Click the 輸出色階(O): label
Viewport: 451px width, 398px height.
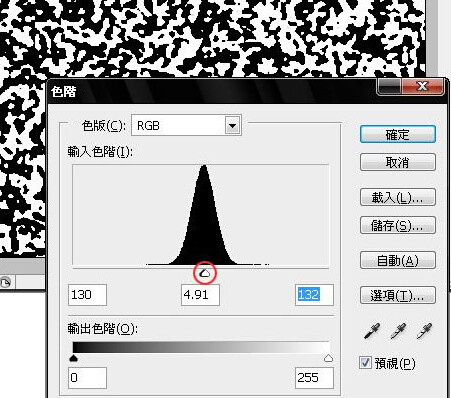[103, 329]
